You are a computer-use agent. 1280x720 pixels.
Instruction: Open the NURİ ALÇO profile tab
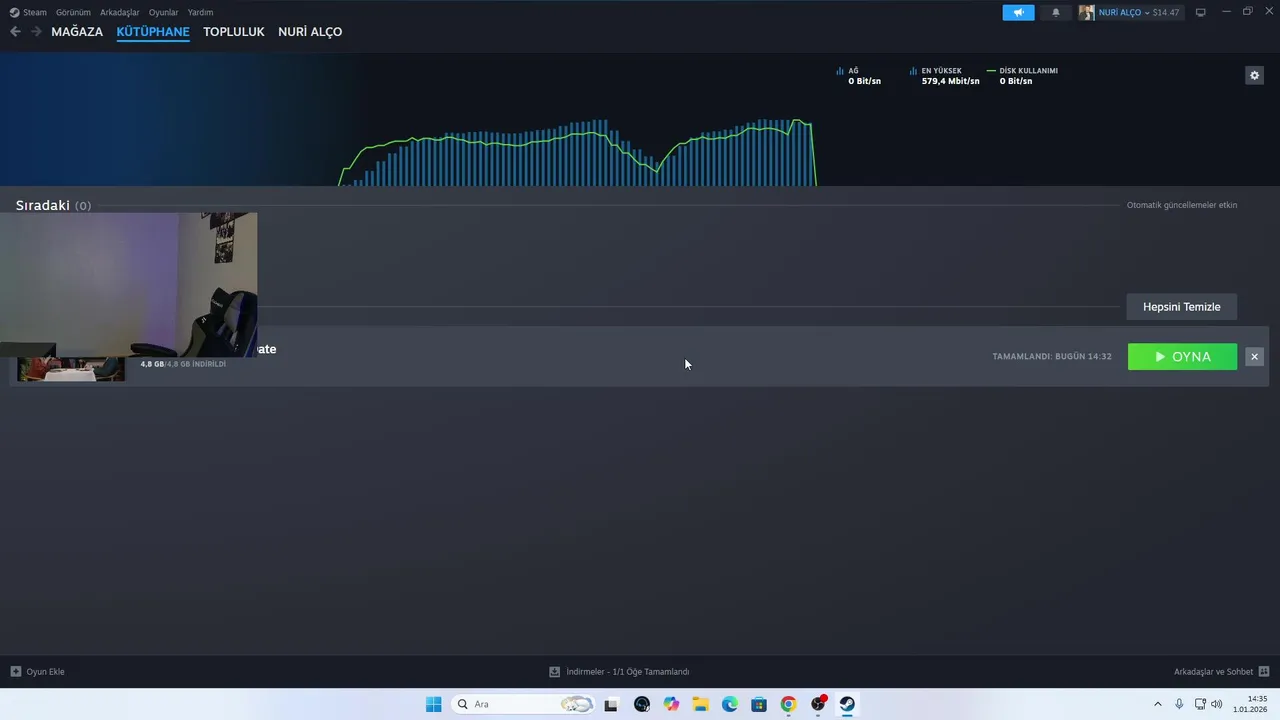(310, 32)
